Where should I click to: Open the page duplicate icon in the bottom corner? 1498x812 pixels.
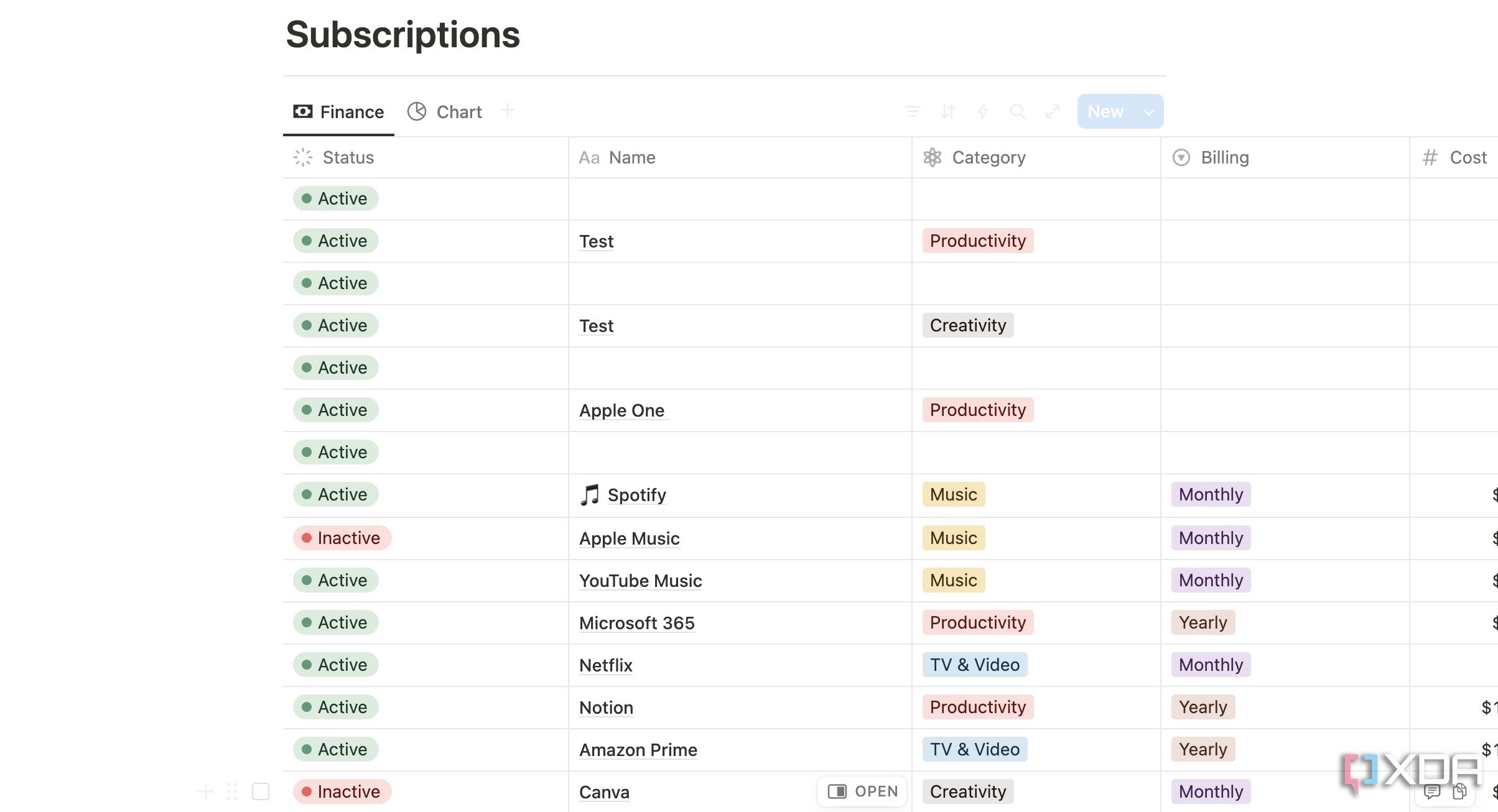[1459, 791]
